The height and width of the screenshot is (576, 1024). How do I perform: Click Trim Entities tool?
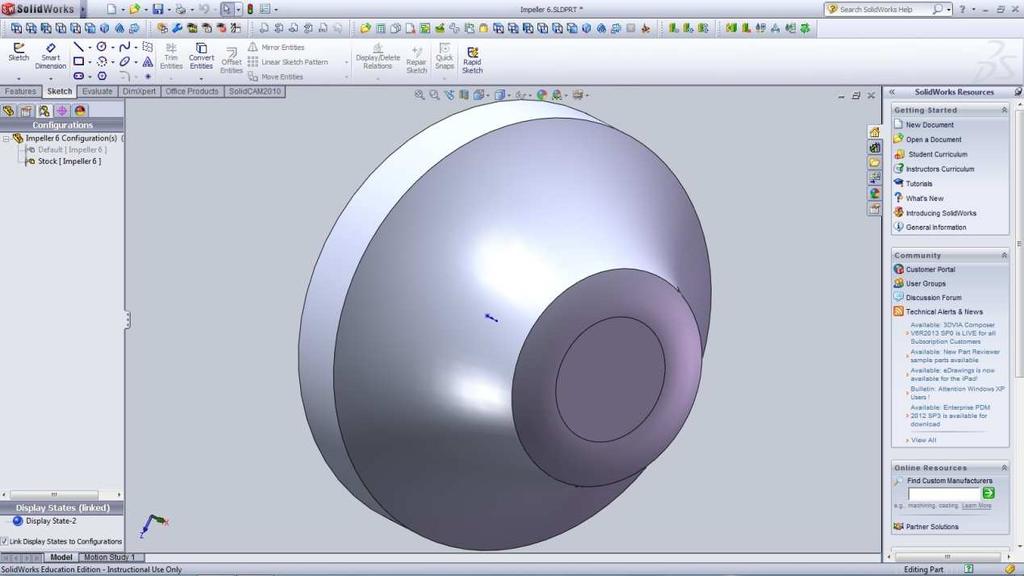click(171, 57)
